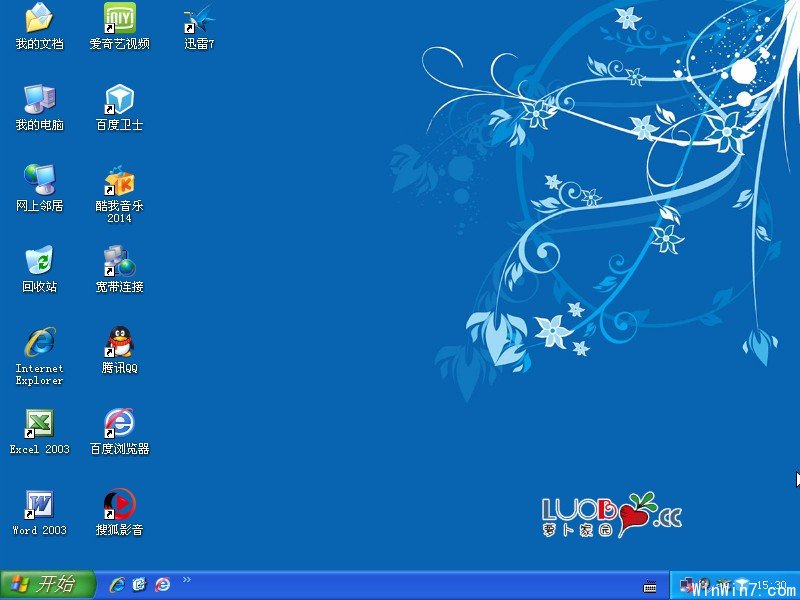Launch Internet Explorer from quick launch bar
This screenshot has height=600, width=800.
click(x=117, y=585)
